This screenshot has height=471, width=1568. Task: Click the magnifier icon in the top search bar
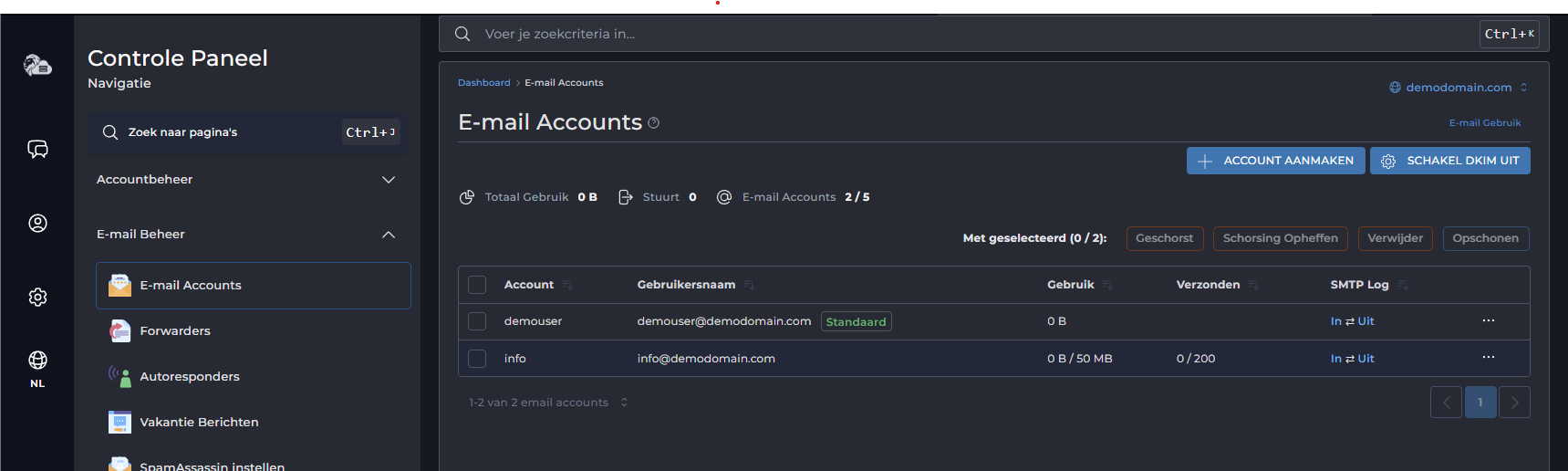(462, 34)
